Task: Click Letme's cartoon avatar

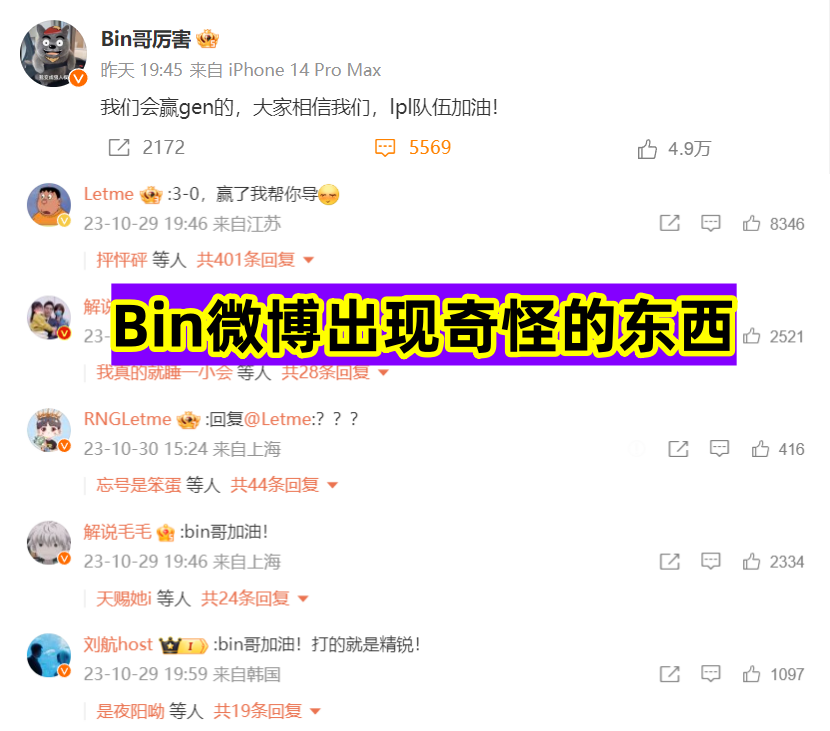Action: pos(49,205)
